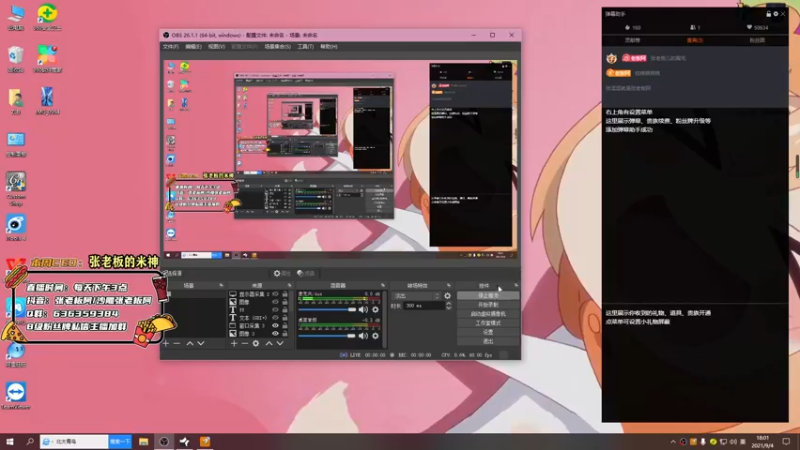This screenshot has width=800, height=450.
Task: Mute the microphone track speaker icon
Action: pos(363,309)
